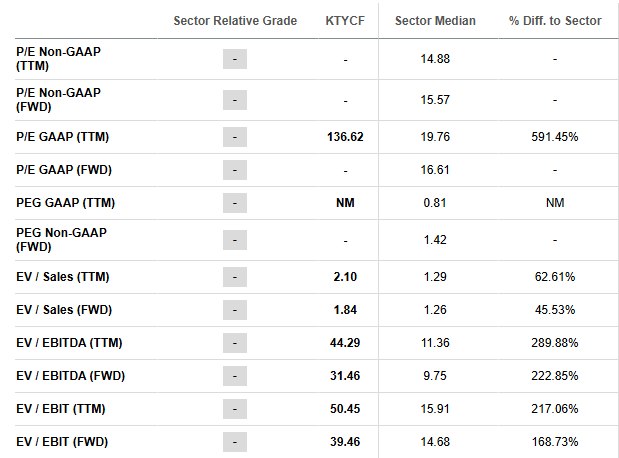Click the grade badge for EV / Sales (TTM)
This screenshot has height=458, width=619.
(x=235, y=277)
